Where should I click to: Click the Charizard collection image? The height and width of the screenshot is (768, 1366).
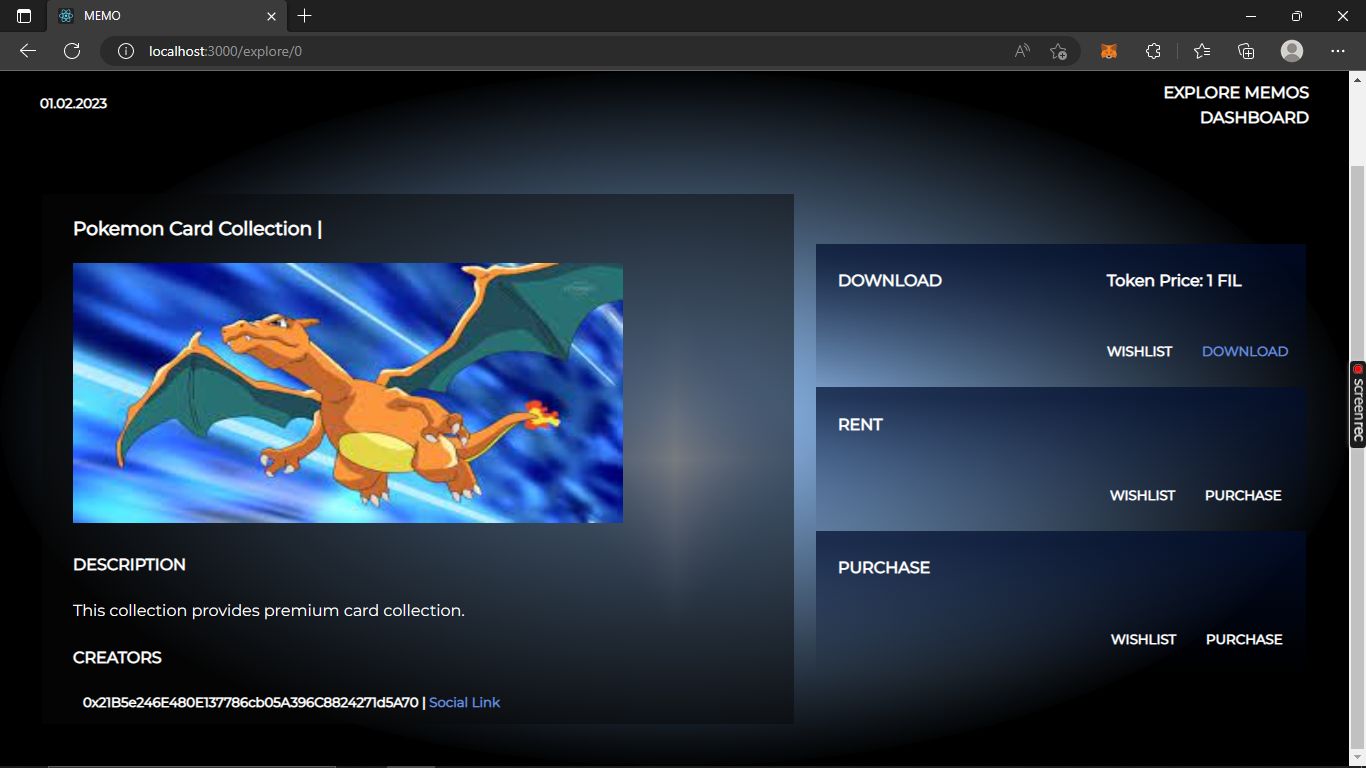point(348,393)
